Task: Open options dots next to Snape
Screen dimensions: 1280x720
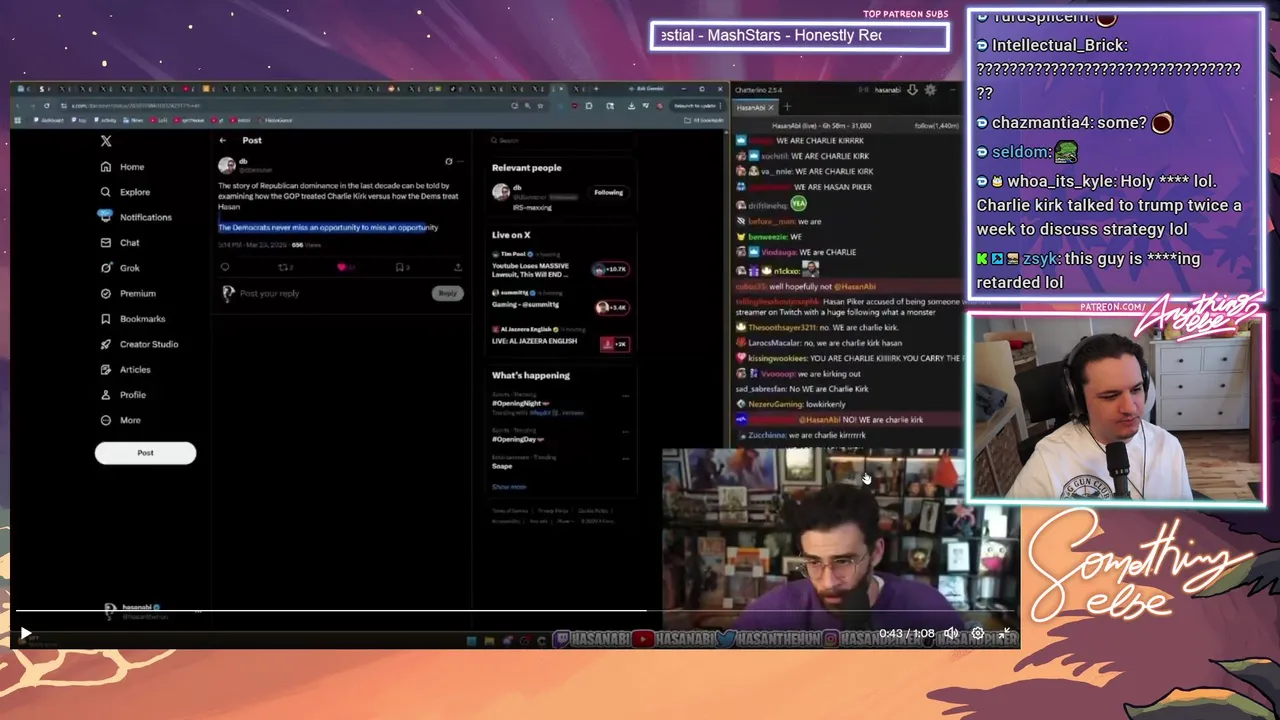Action: (625, 459)
